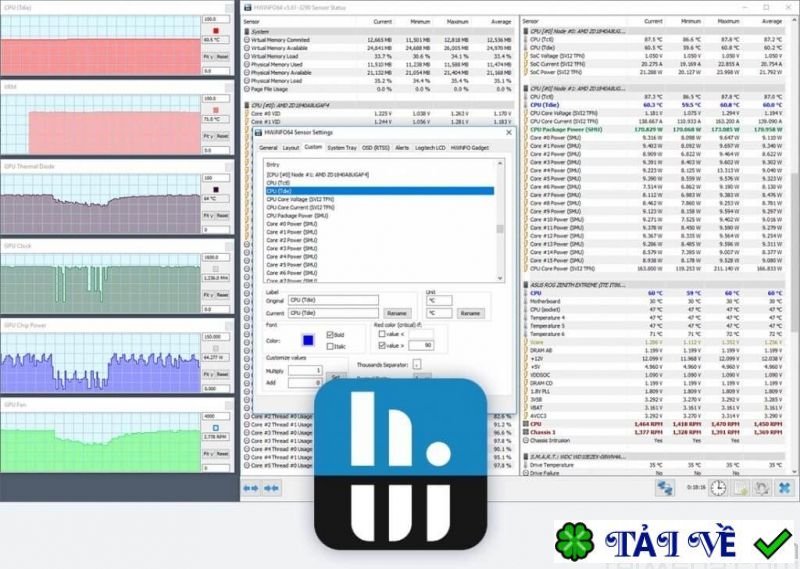
Task: Click the icon beside Drive Temperature row
Action: (526, 465)
